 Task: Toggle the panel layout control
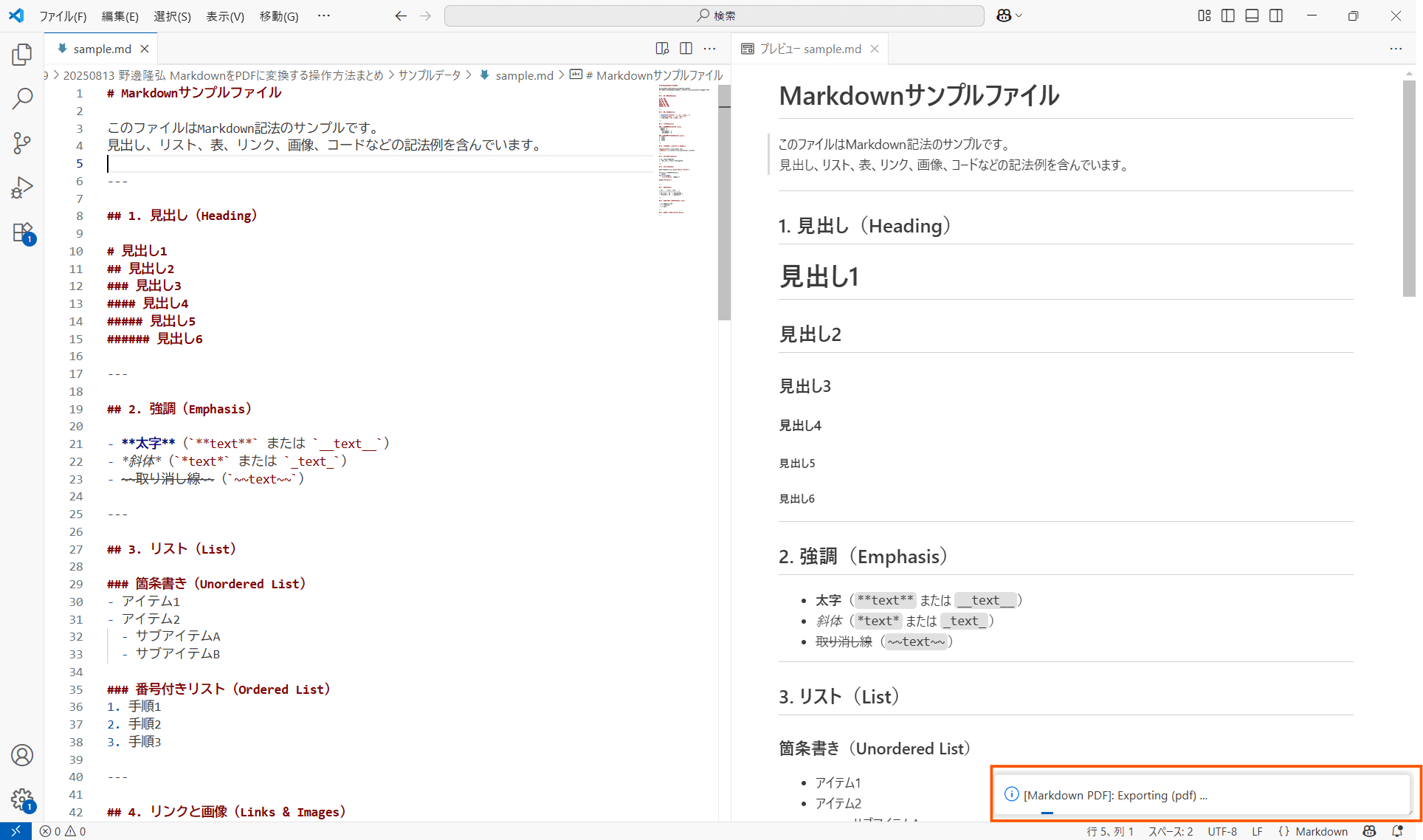tap(1251, 15)
